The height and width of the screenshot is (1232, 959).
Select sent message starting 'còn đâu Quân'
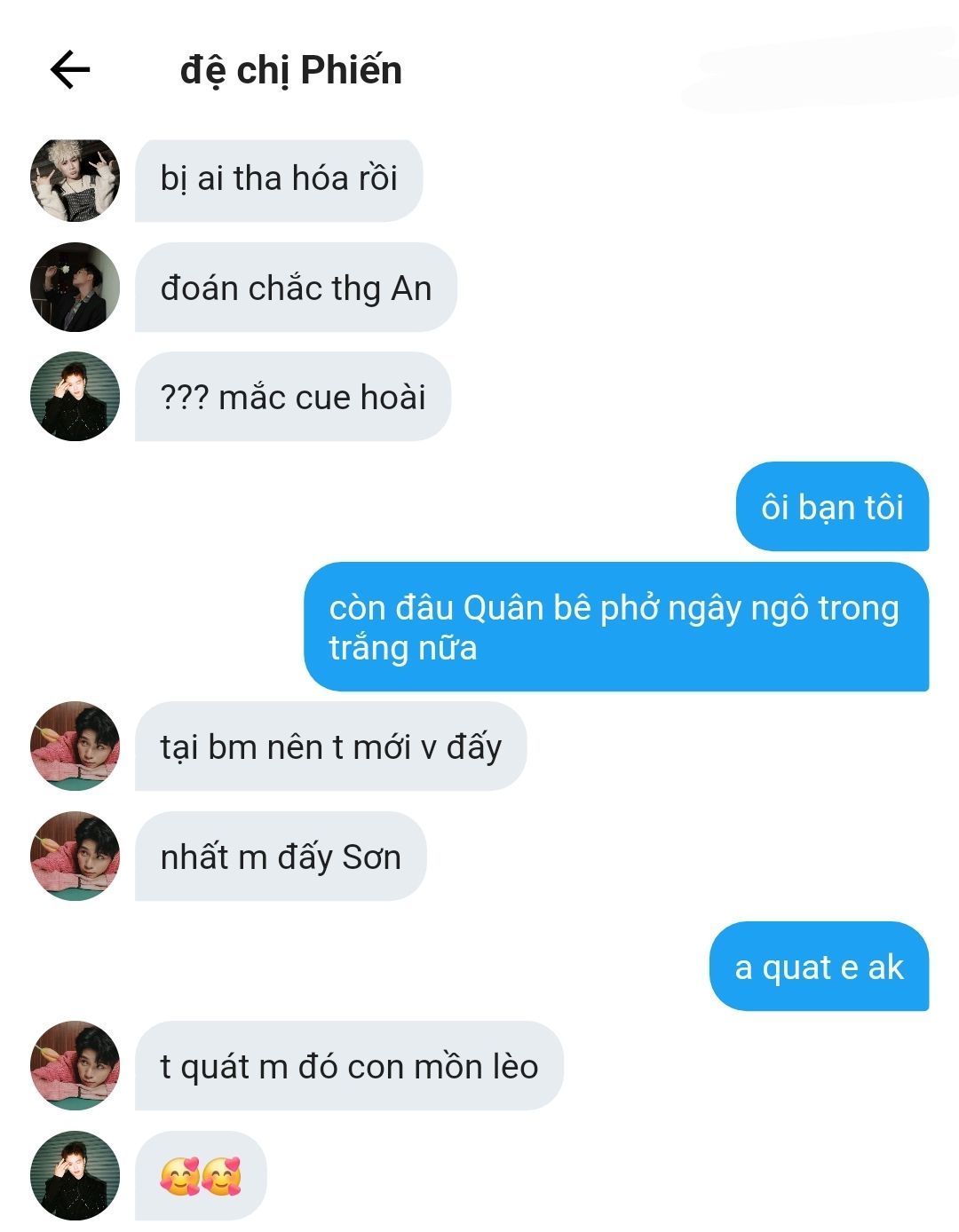click(x=616, y=627)
